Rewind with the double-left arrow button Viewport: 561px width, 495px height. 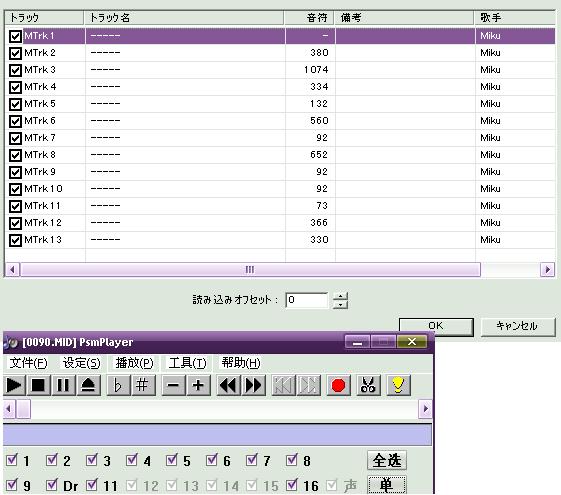pos(228,385)
